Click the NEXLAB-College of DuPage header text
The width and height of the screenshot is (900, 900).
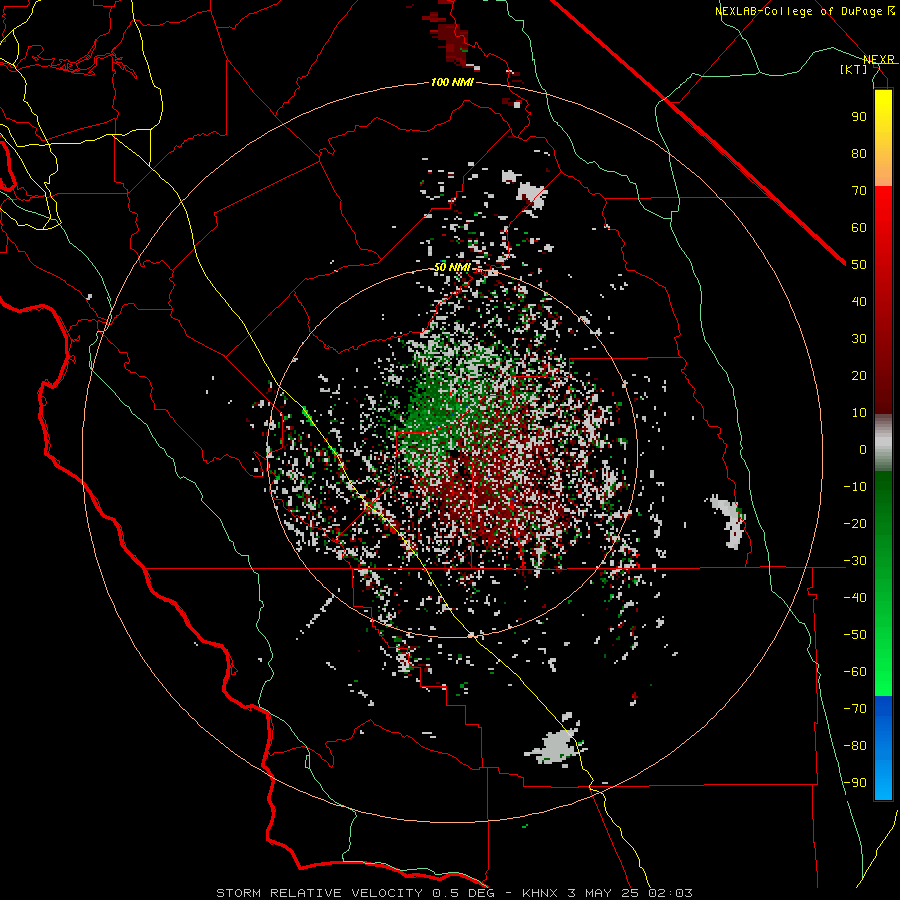click(804, 11)
